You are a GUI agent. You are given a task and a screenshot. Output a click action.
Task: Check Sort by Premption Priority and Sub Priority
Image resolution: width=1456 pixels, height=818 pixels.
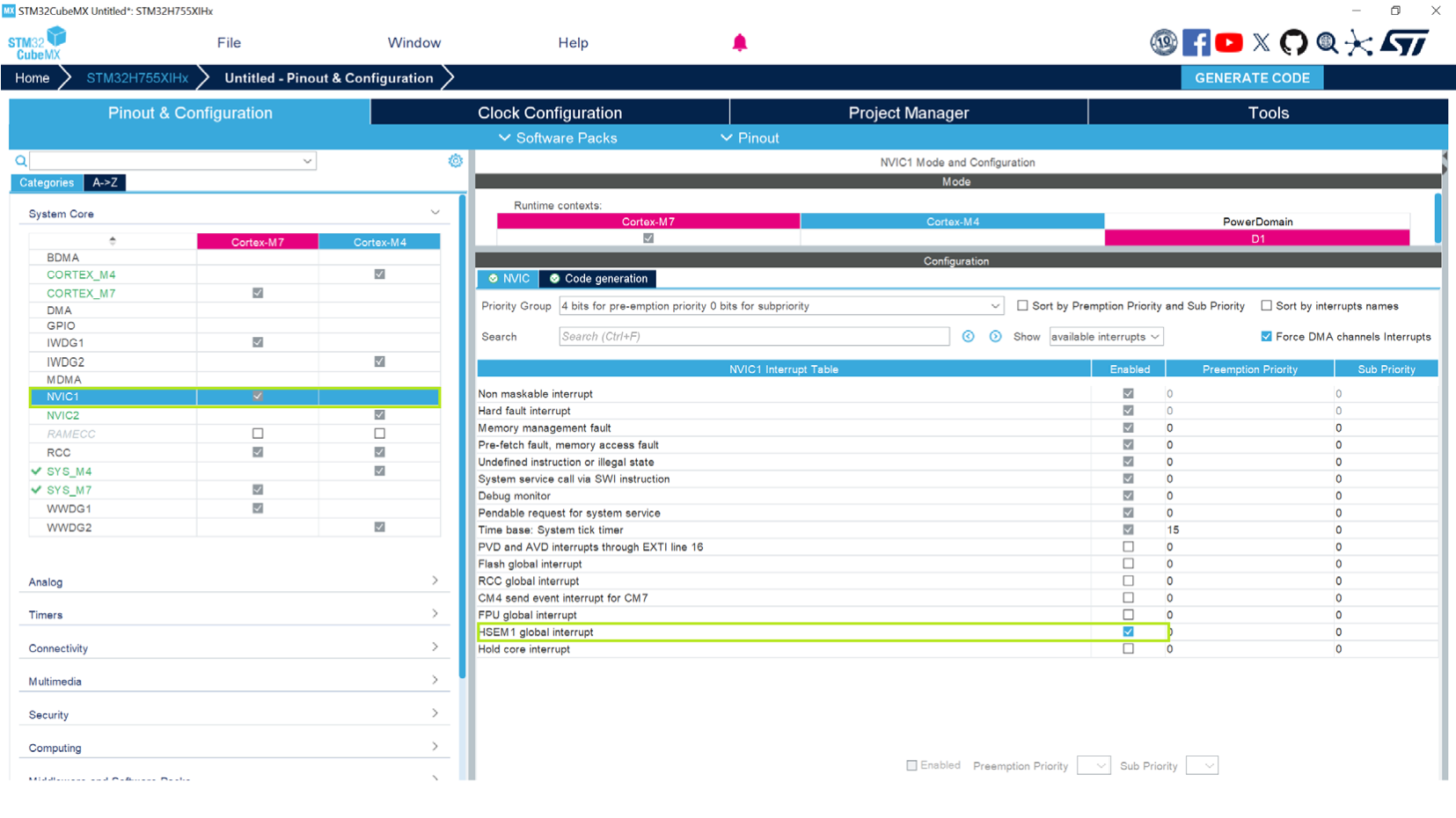coord(1022,306)
